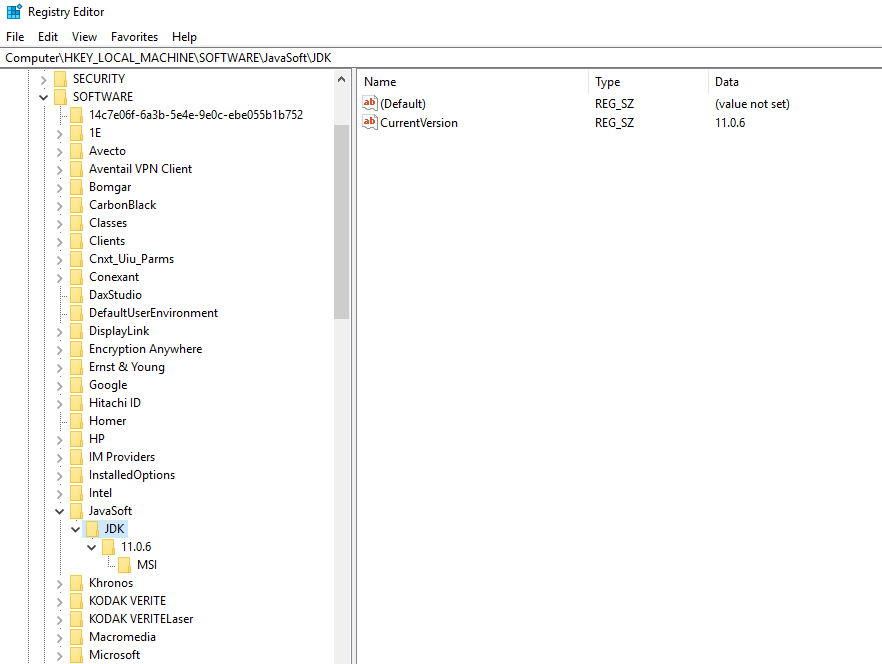The image size is (882, 664).
Task: Click the Classes folder icon
Action: [76, 223]
